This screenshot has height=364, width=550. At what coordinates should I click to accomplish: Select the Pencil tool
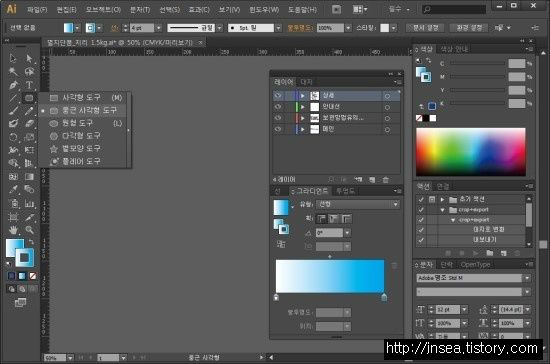click(29, 111)
